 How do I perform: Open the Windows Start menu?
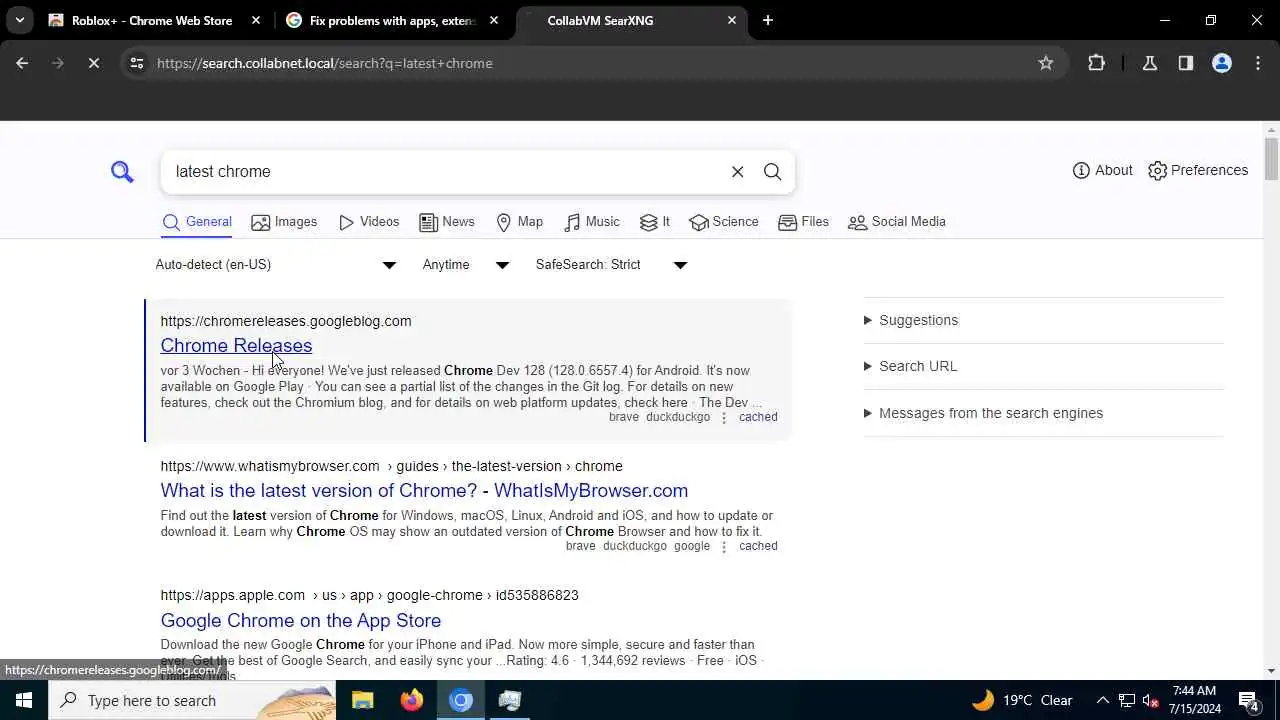click(24, 700)
